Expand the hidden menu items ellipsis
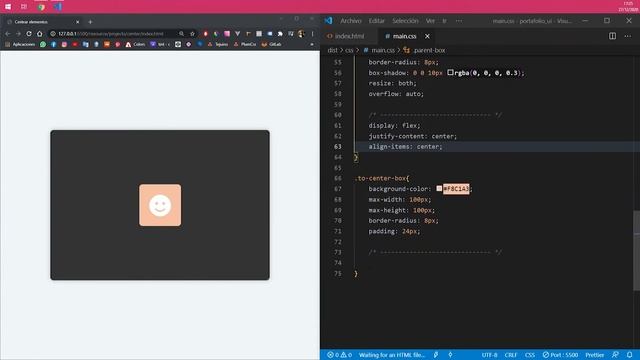The height and width of the screenshot is (360, 640). tap(459, 21)
